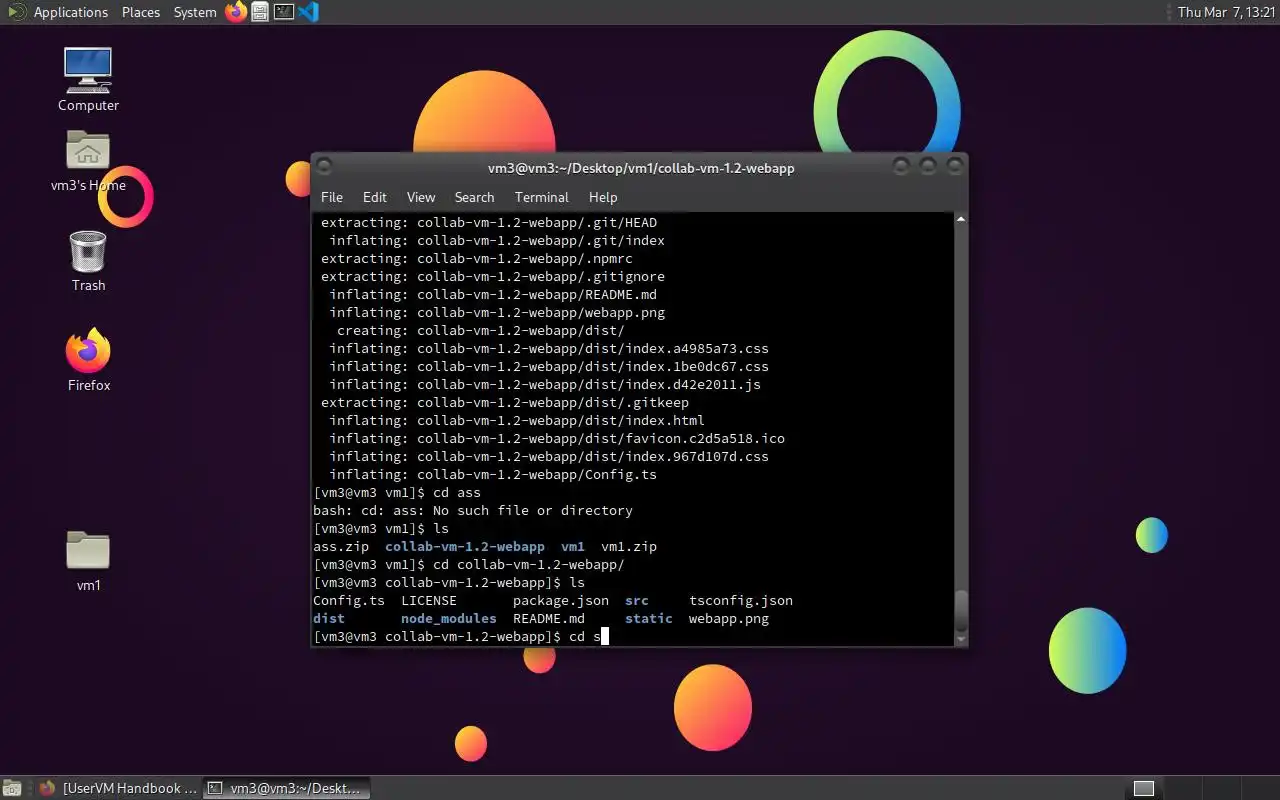Open the terminal Search menu

click(x=474, y=197)
